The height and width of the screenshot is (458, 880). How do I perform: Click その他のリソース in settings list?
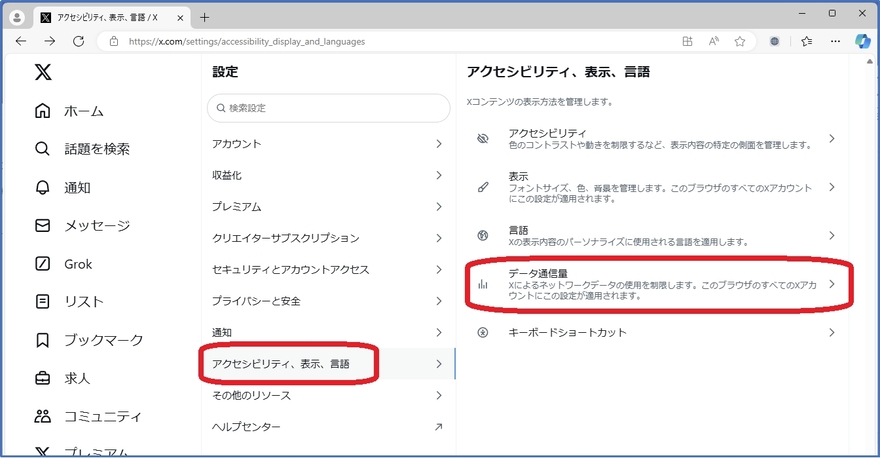pos(328,395)
